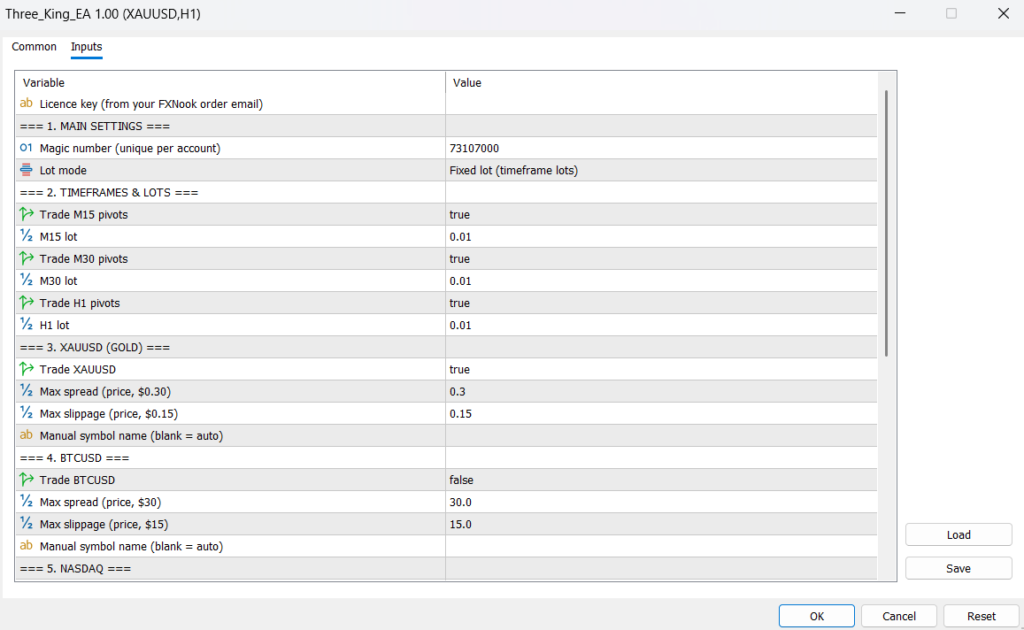Image resolution: width=1024 pixels, height=630 pixels.
Task: Click the Load button
Action: (958, 535)
